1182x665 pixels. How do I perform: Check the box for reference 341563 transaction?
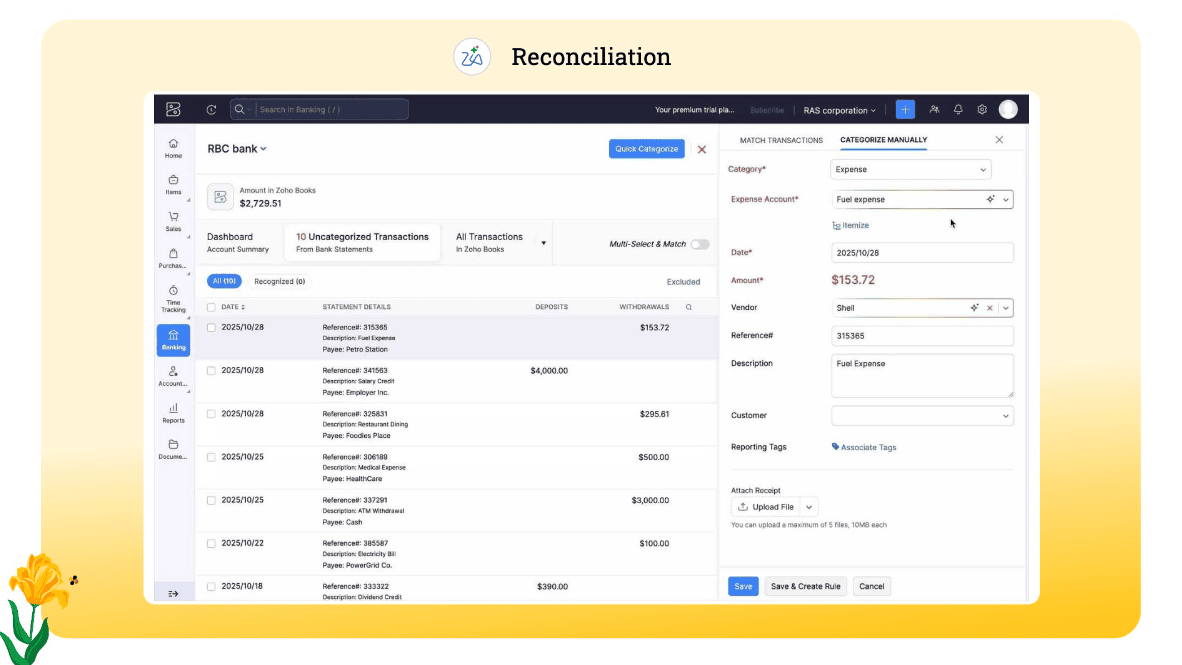(211, 371)
